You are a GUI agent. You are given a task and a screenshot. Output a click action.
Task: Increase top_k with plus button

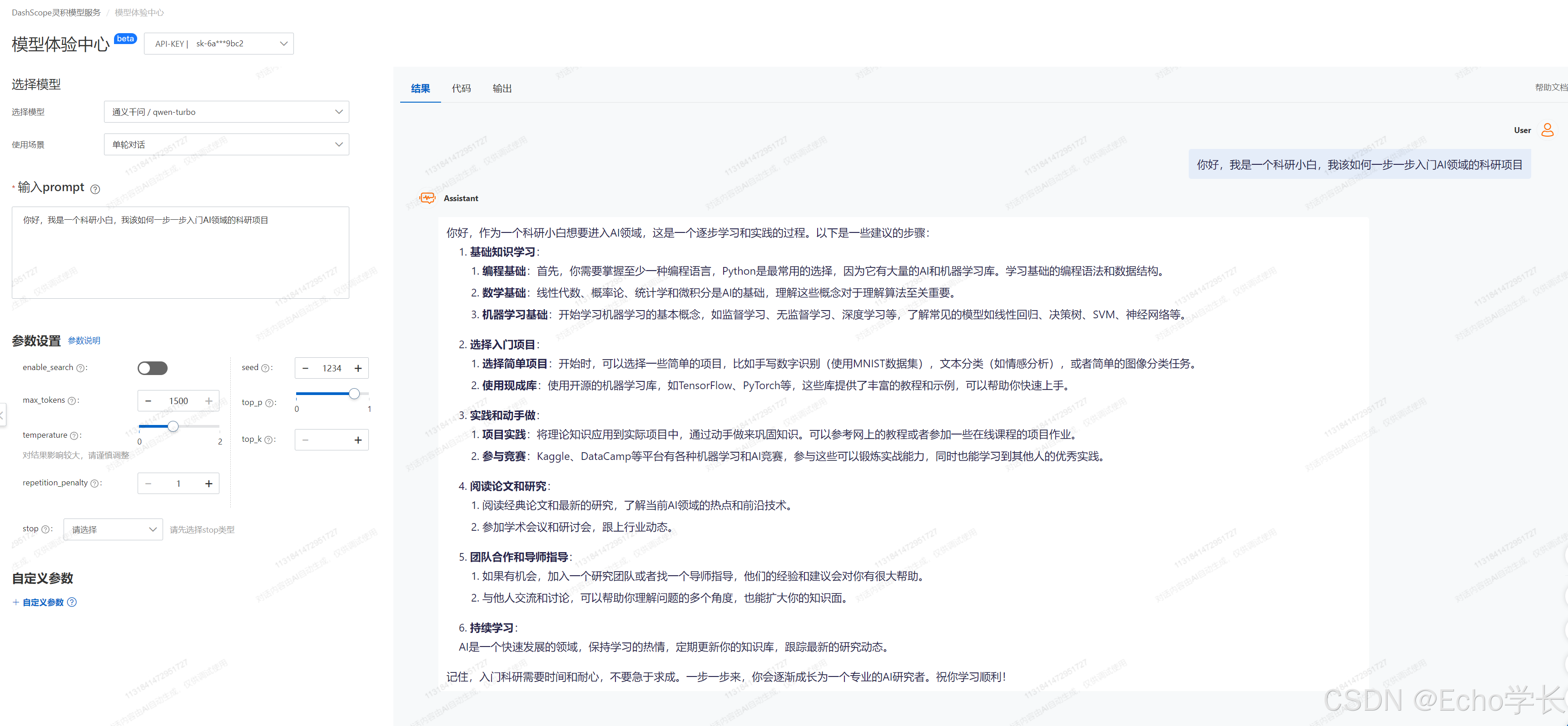coord(358,440)
